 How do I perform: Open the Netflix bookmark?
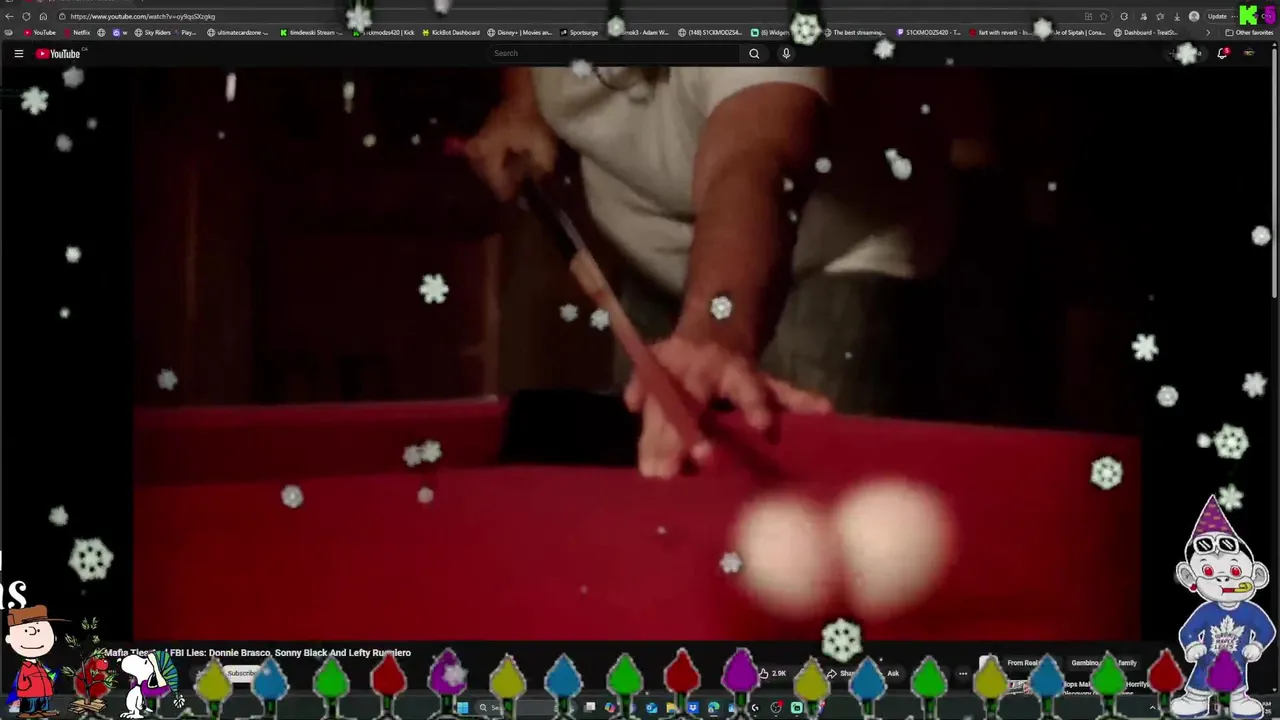click(76, 32)
